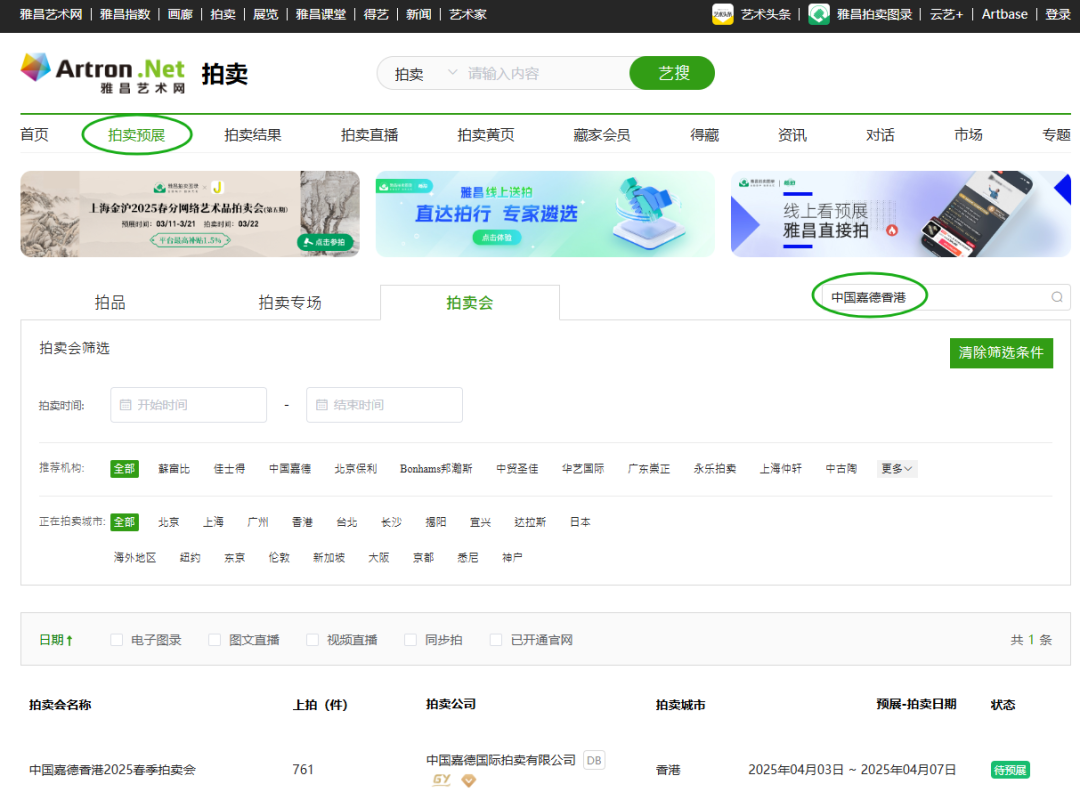Click the 开始时间 date input
Viewport: 1080px width, 808px height.
(188, 405)
